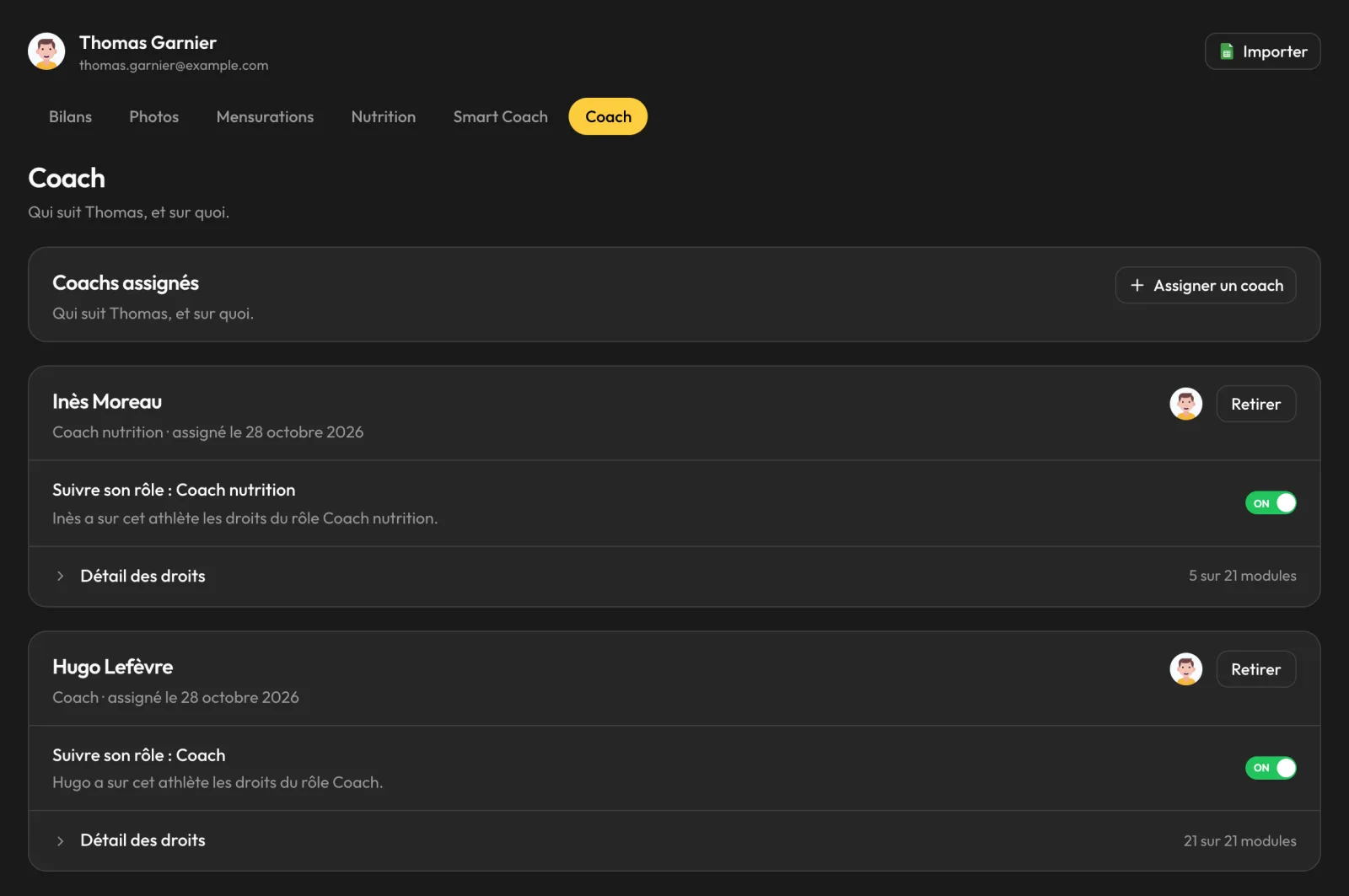Select the highlighted Coach tab

pyautogui.click(x=608, y=116)
